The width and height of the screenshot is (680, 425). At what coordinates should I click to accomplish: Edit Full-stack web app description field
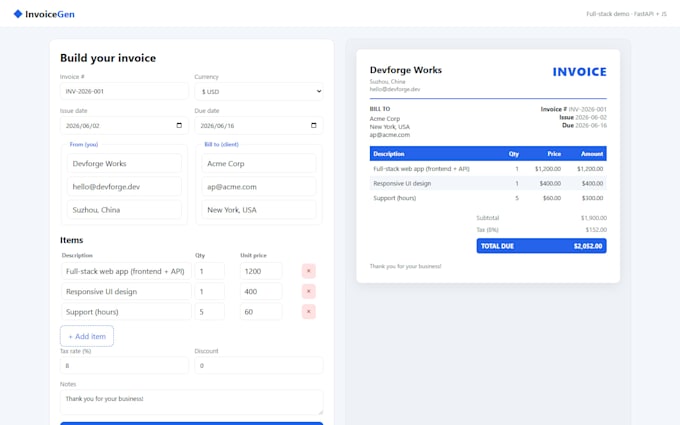point(126,271)
